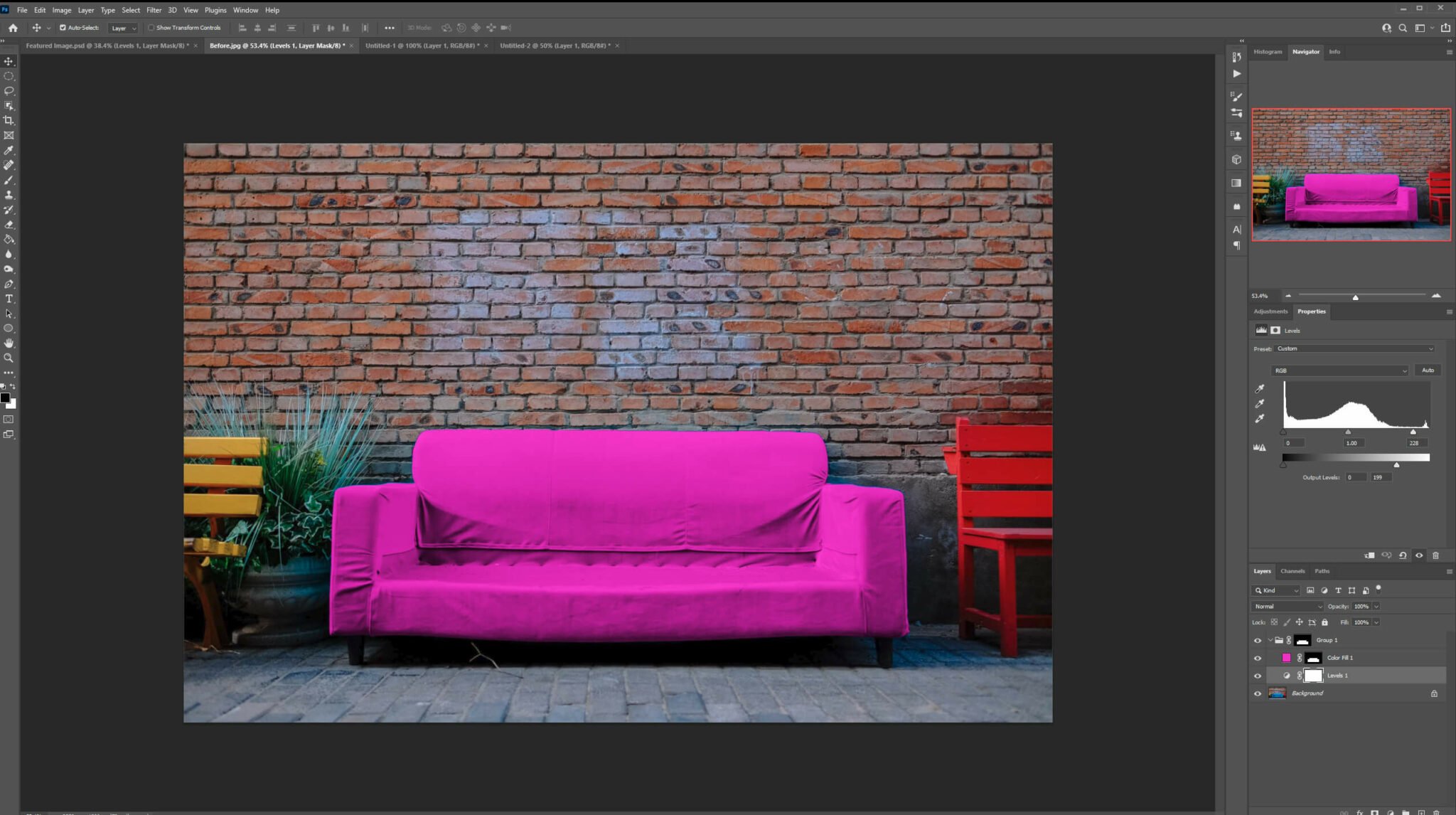The image size is (1456, 815).
Task: Select the Eyedropper tool
Action: point(9,150)
